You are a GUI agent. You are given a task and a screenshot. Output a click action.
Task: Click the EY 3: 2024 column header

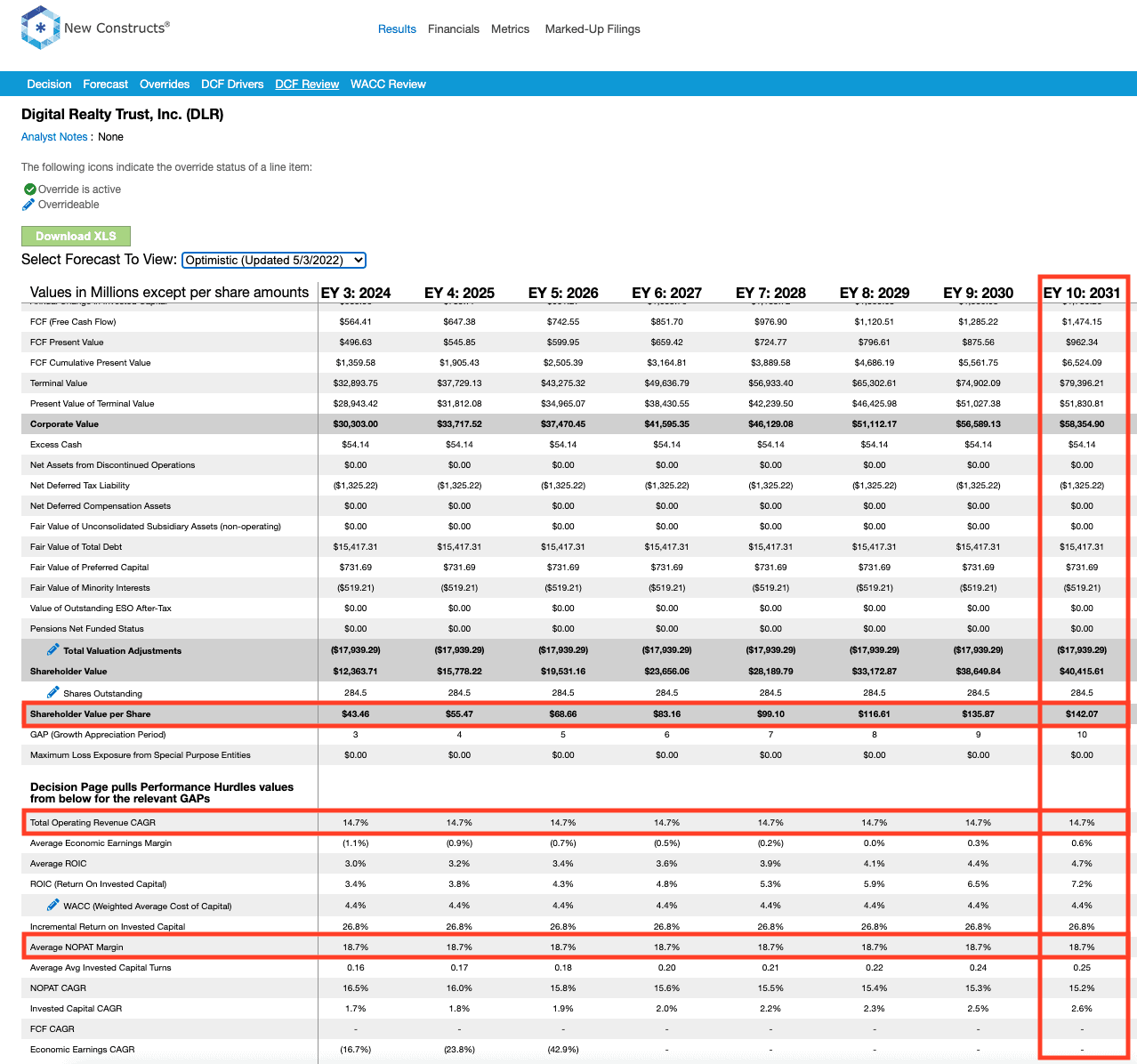(356, 293)
